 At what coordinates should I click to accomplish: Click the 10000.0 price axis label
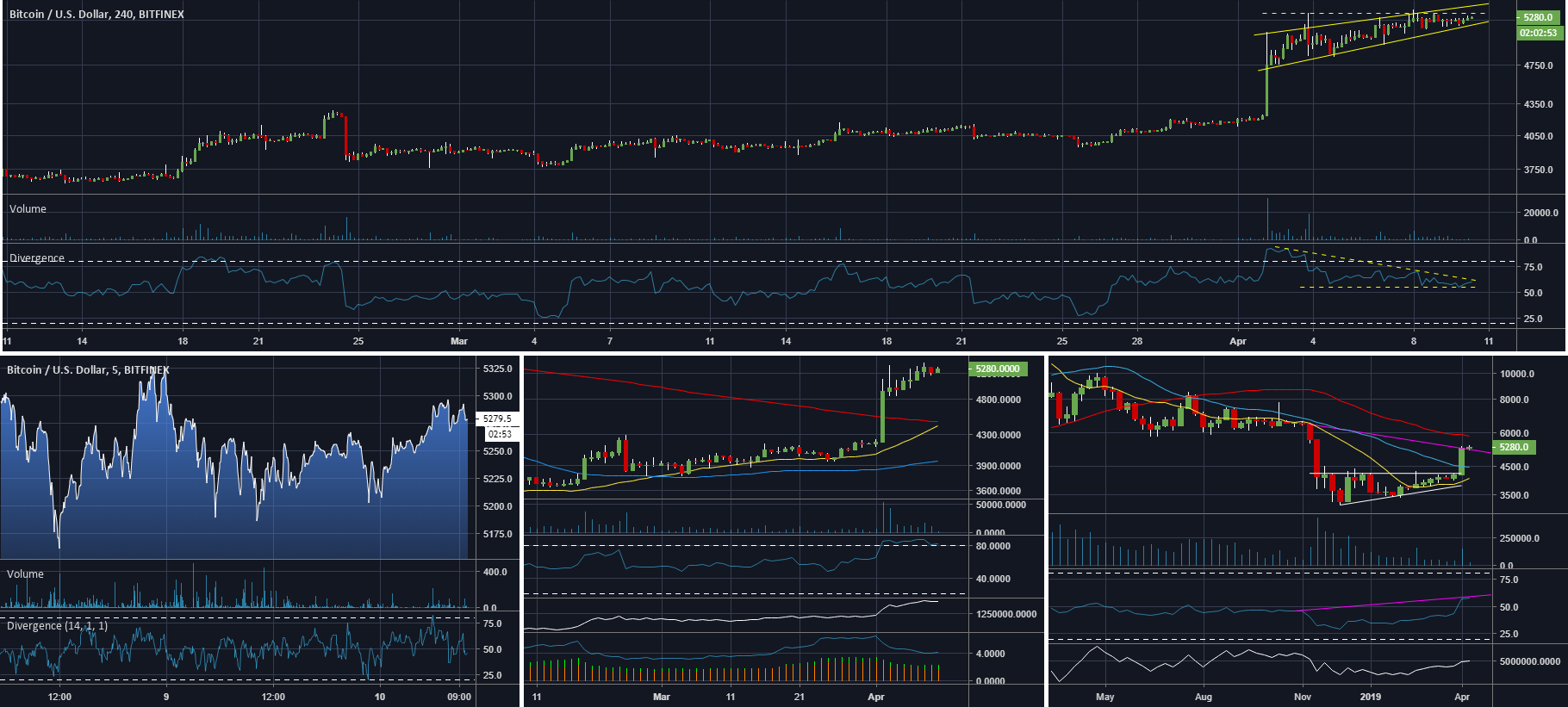[1517, 374]
